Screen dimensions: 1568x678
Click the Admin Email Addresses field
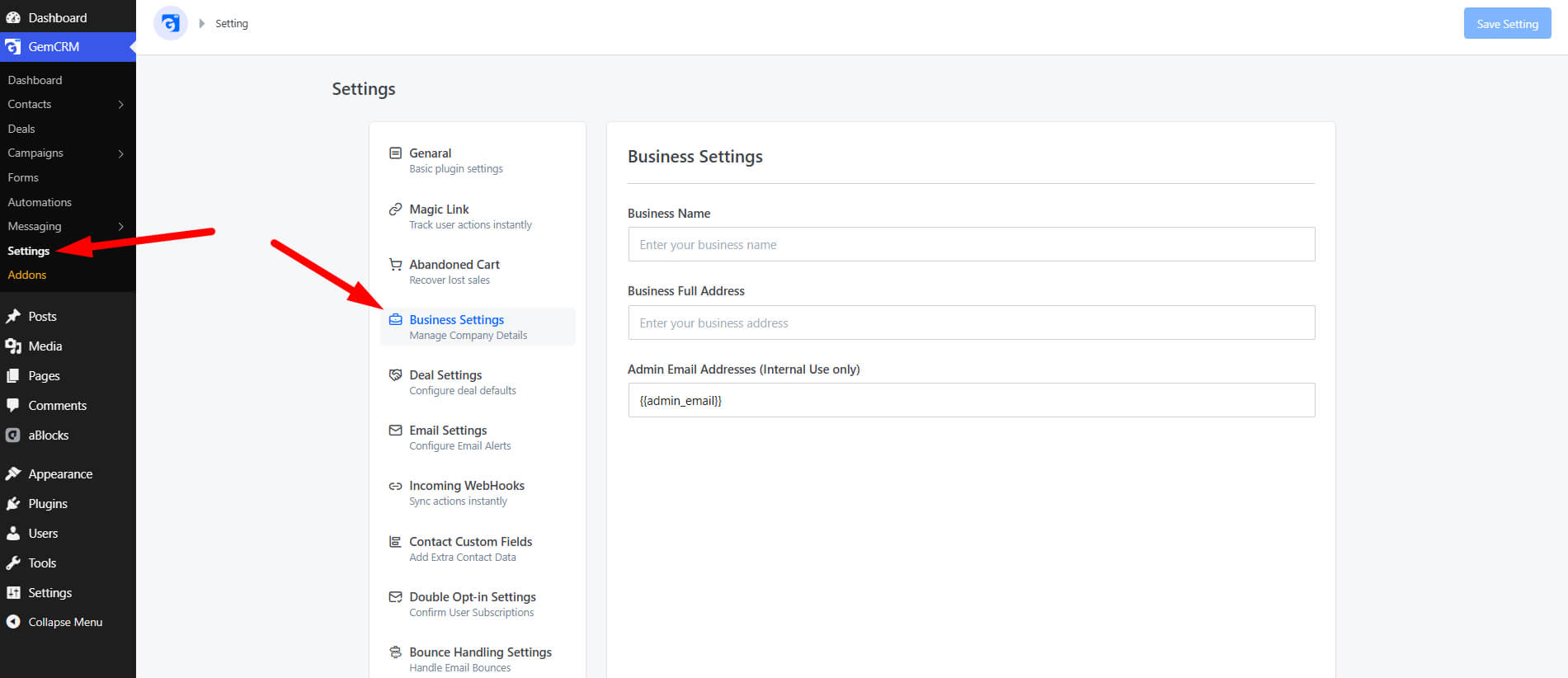click(971, 400)
